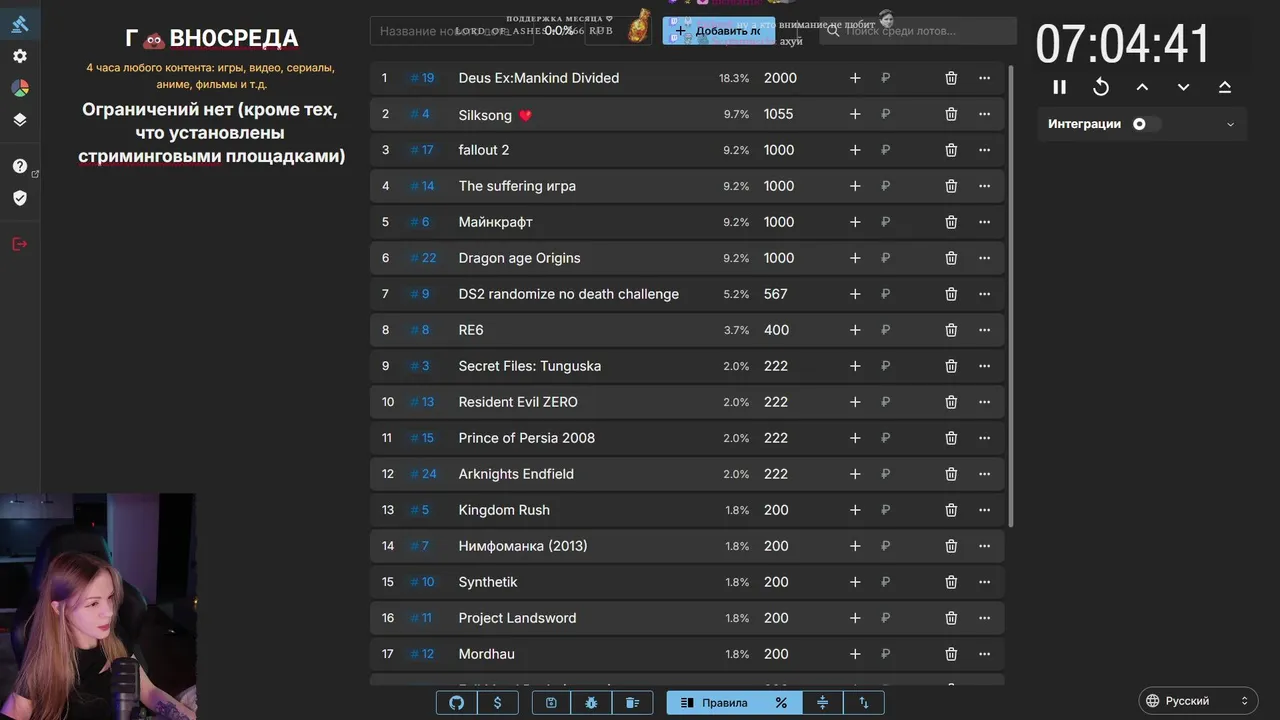Click the sort arrows icon in the bottom toolbar
Viewport: 1280px width, 720px height.
[864, 703]
